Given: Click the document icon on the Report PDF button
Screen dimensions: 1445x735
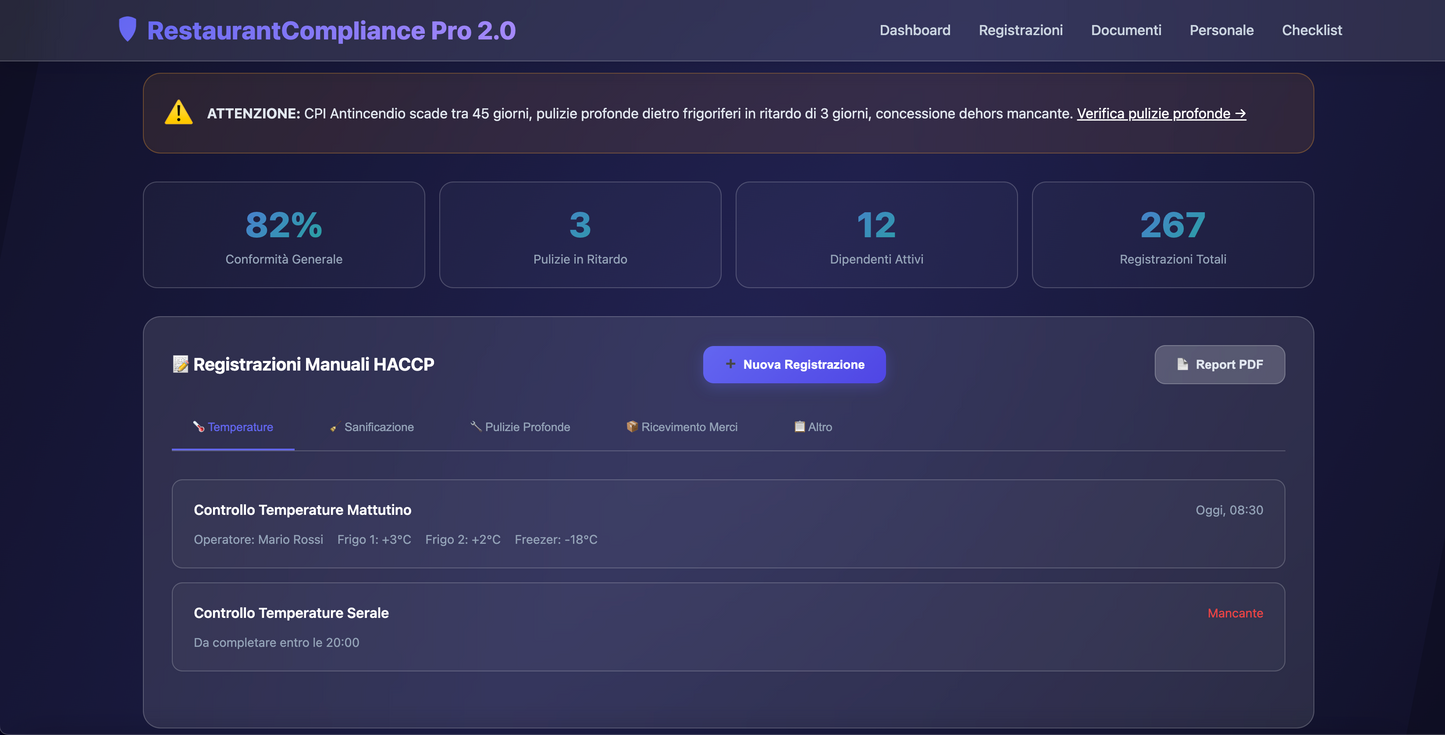Looking at the screenshot, I should coord(1184,364).
